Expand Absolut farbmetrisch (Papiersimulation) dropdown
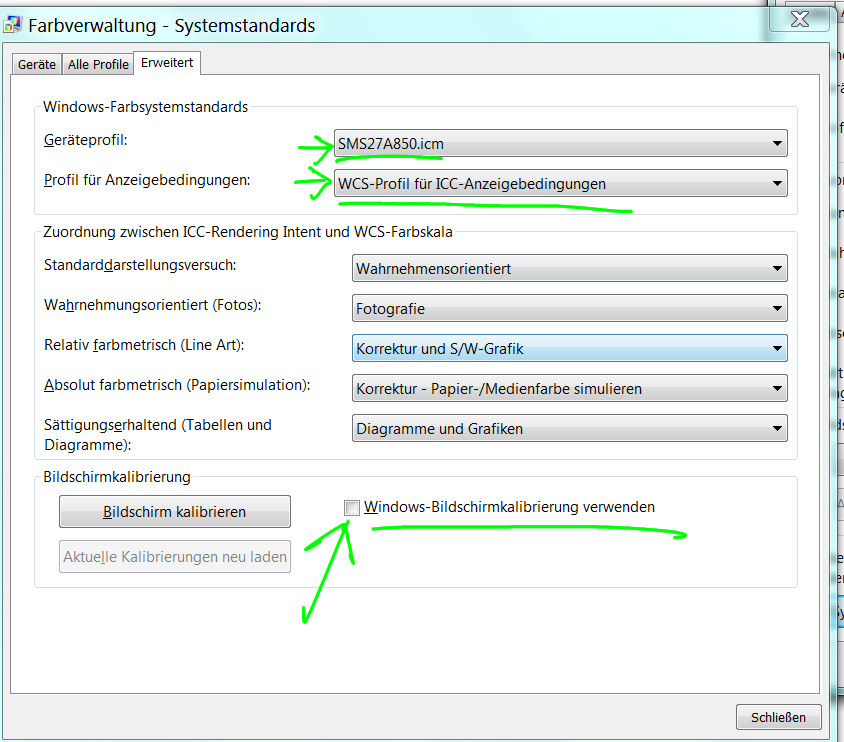Viewport: 844px width, 742px height. [x=570, y=389]
